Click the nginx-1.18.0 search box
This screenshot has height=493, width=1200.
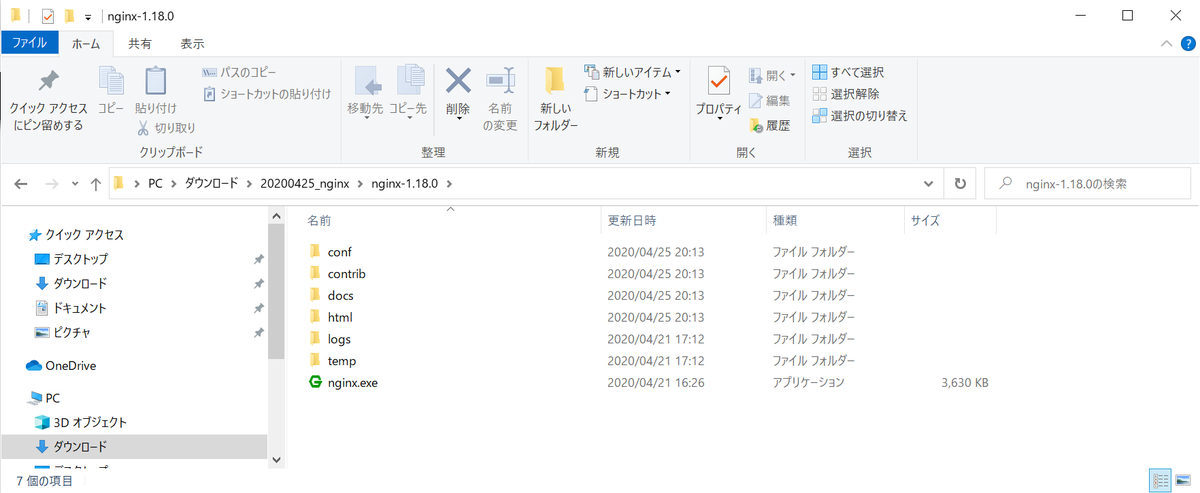(x=1088, y=184)
